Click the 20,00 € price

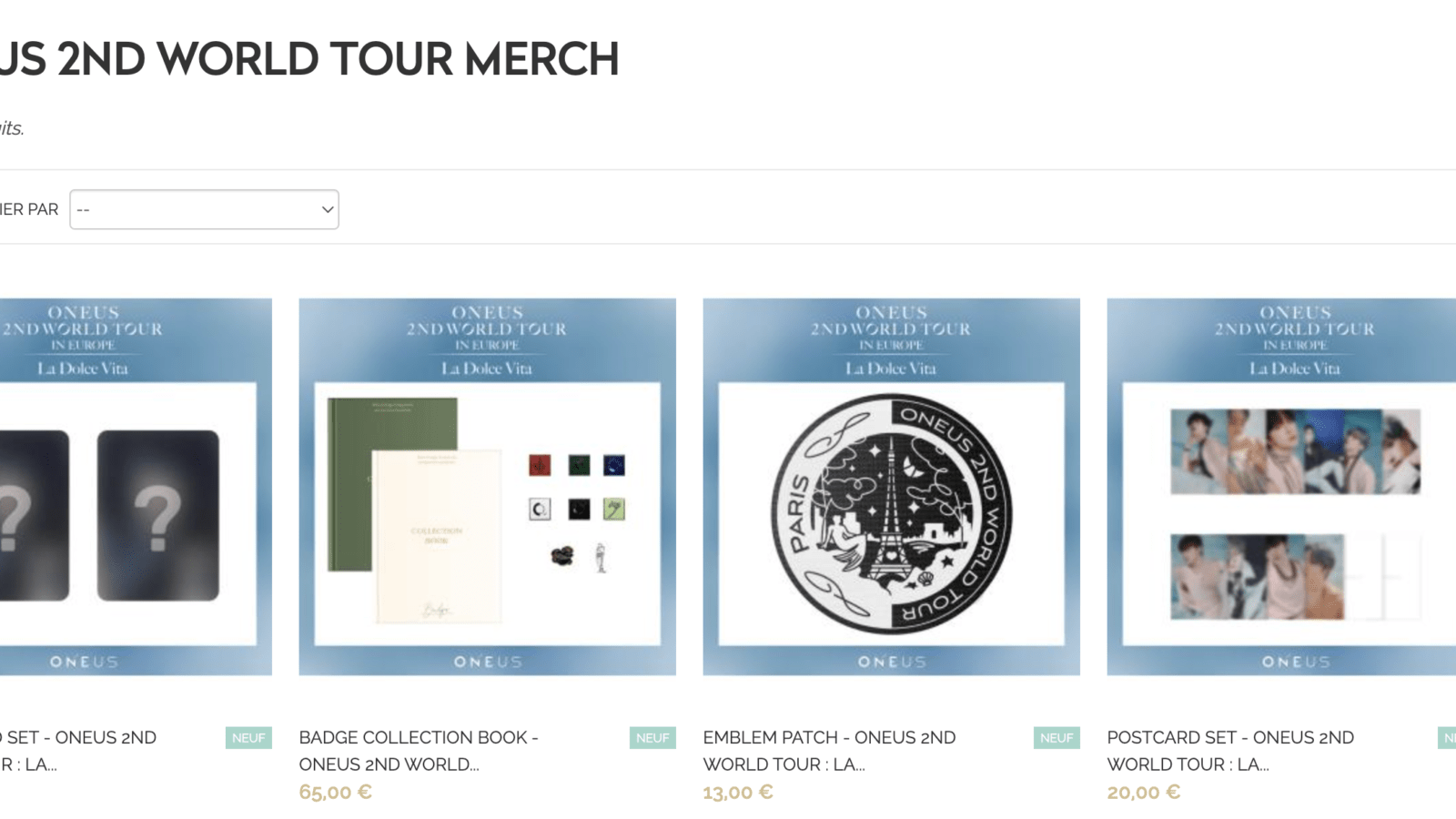point(1144,792)
